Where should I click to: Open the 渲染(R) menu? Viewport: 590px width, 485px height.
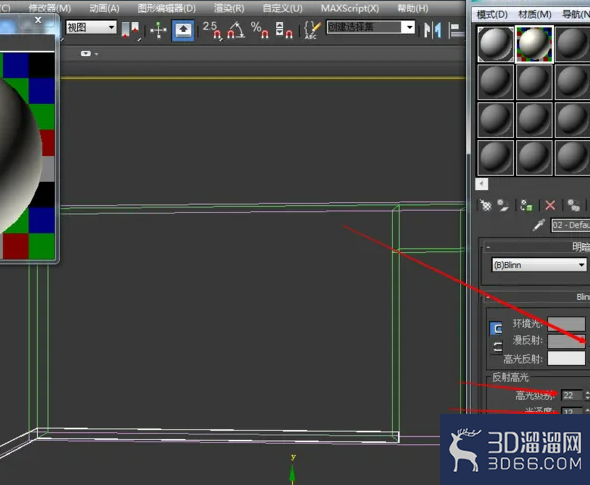point(229,8)
